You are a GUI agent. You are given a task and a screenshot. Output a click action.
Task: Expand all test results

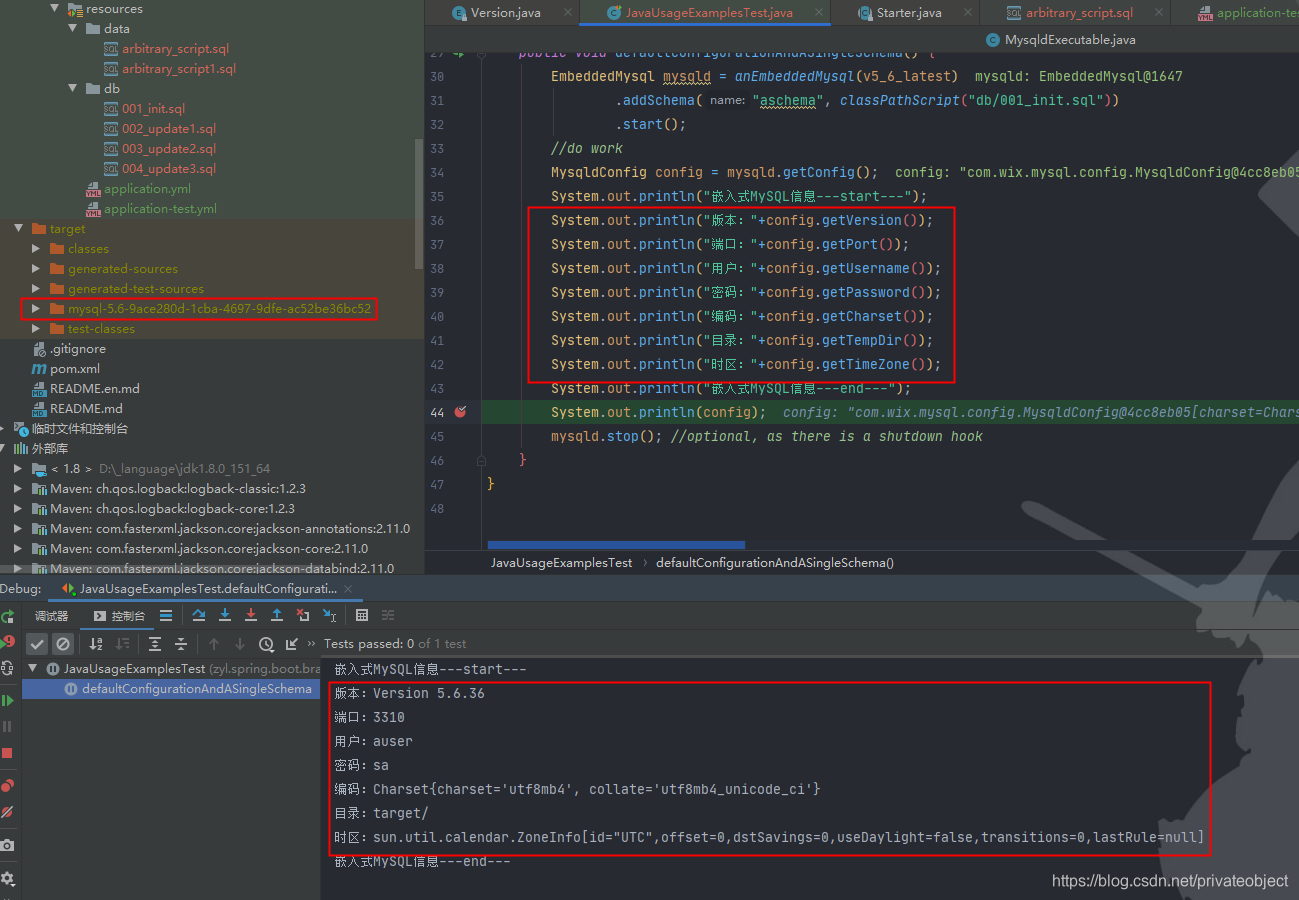[155, 644]
